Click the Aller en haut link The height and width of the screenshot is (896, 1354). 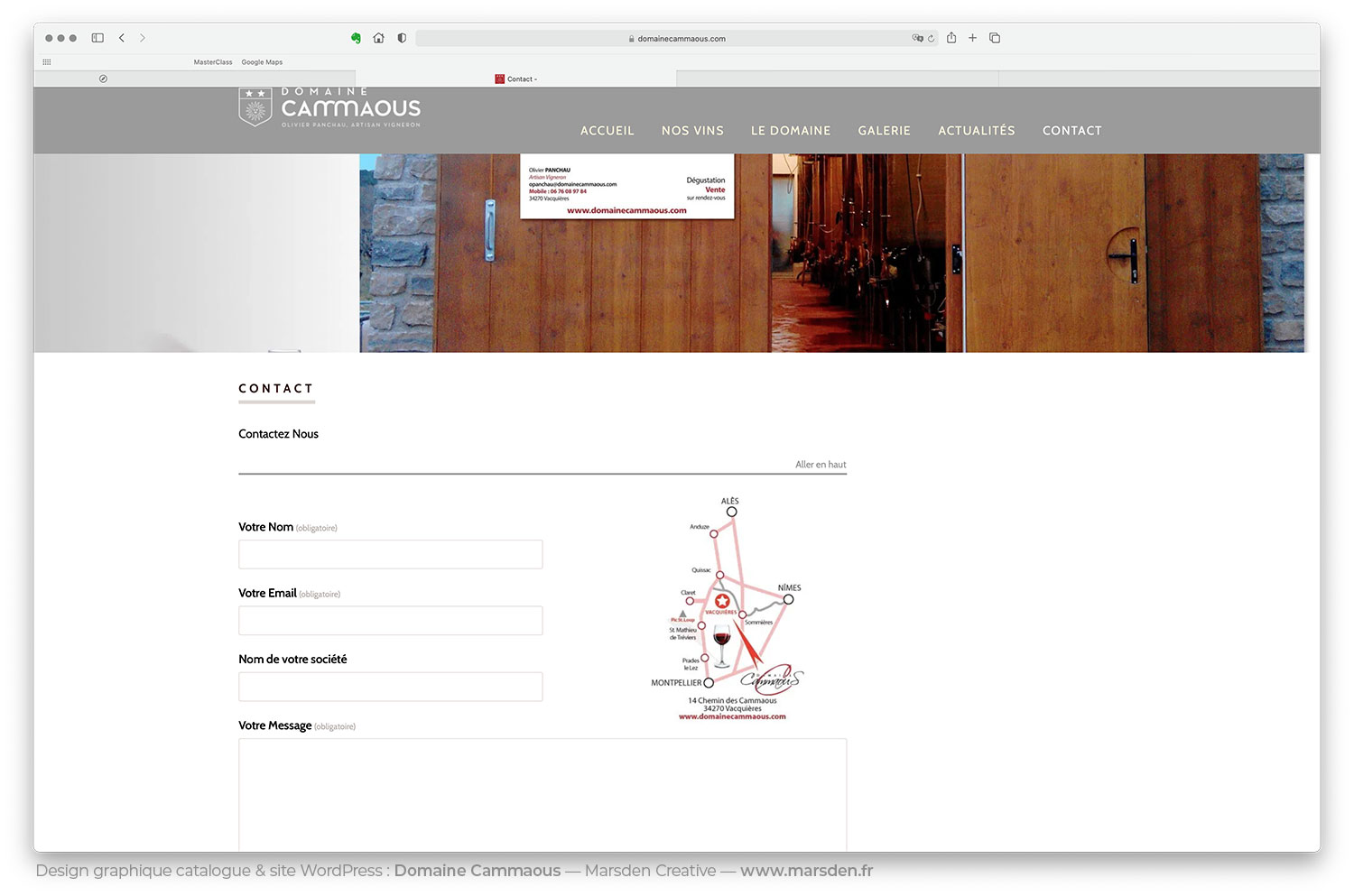coord(820,465)
